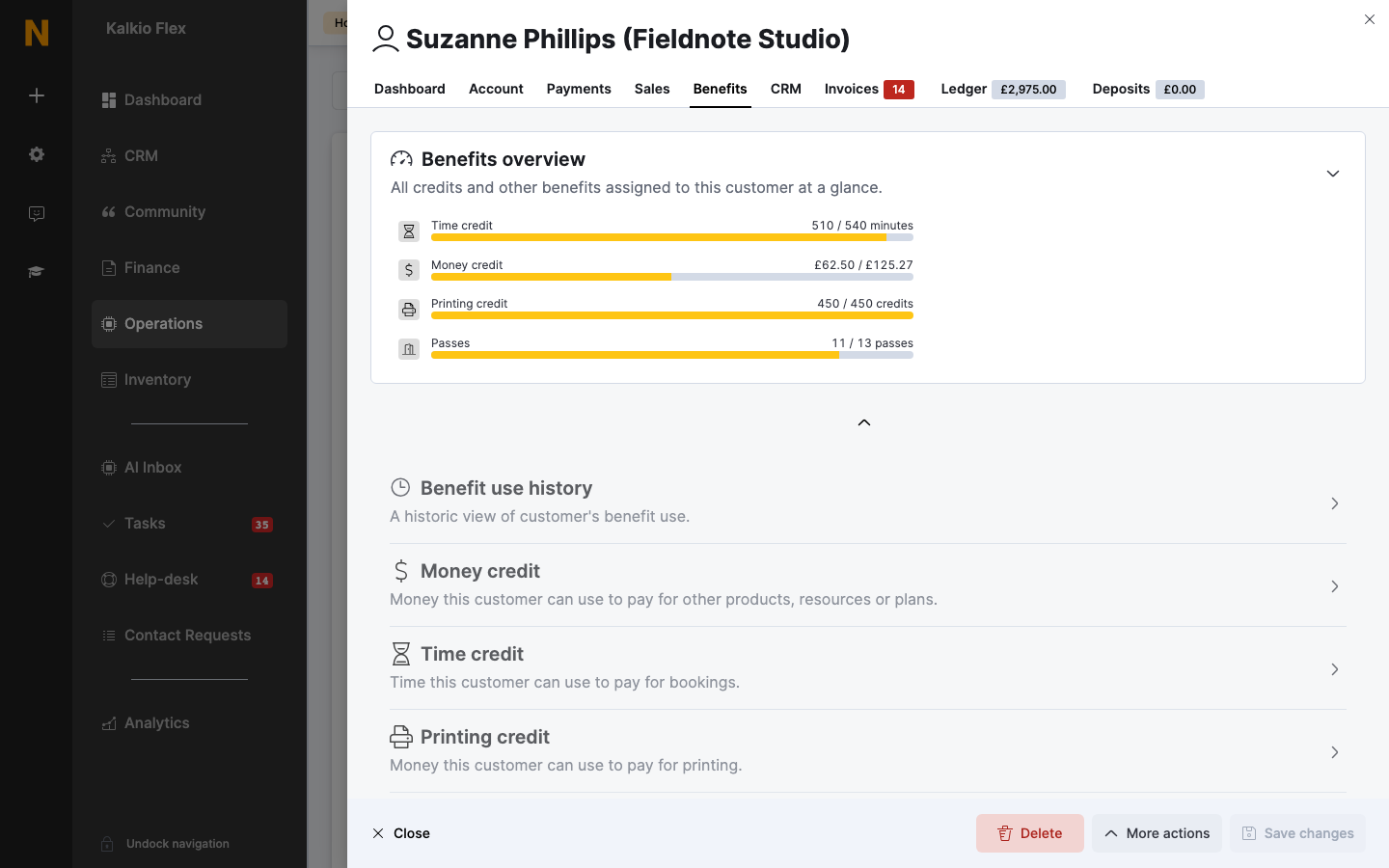The width and height of the screenshot is (1389, 868).
Task: Click Close at bottom of panel
Action: tap(401, 833)
